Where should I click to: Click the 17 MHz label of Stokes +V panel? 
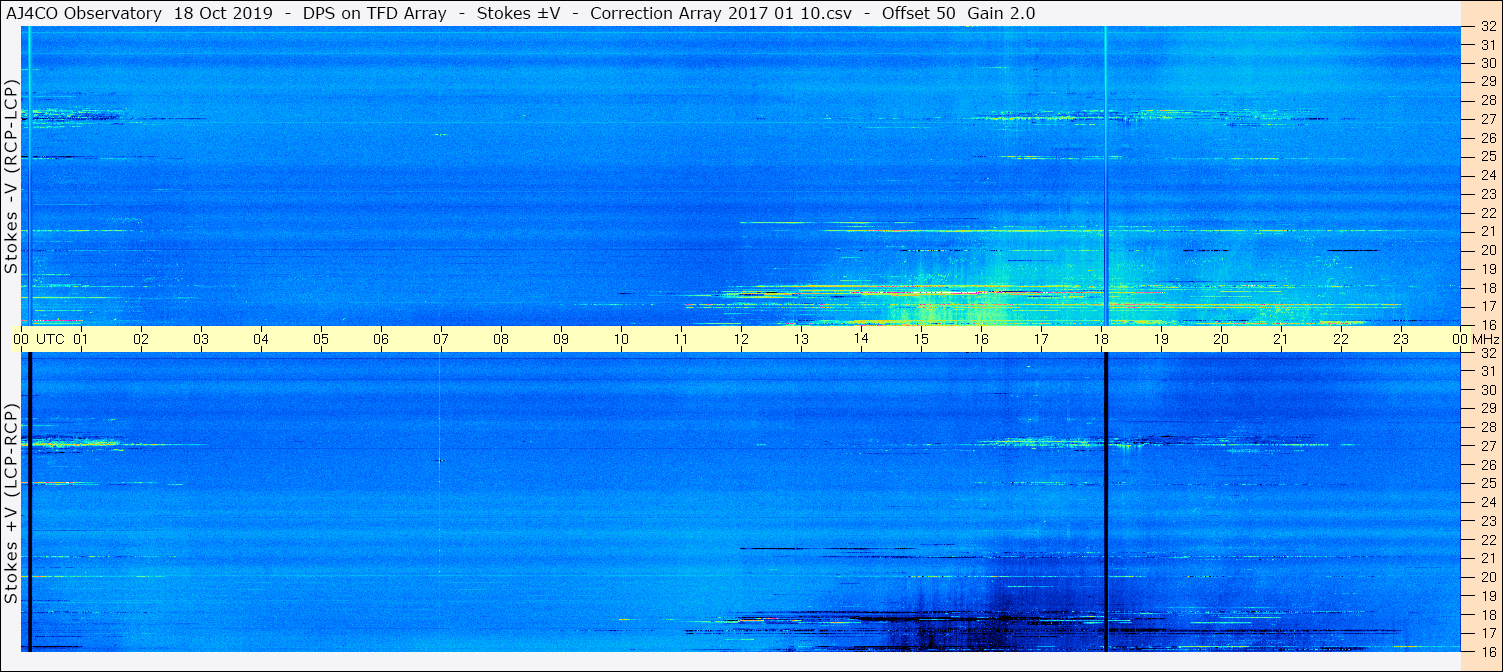[1487, 633]
